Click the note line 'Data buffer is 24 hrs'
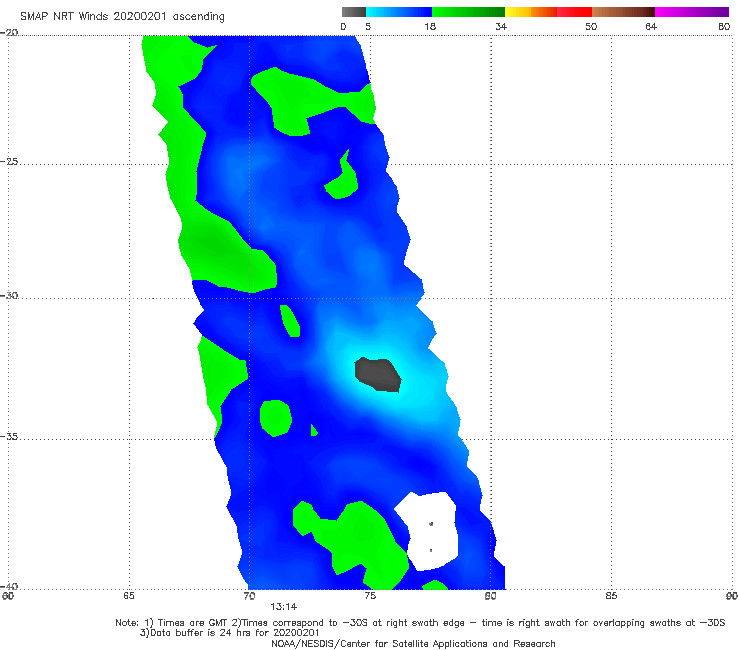 point(229,633)
